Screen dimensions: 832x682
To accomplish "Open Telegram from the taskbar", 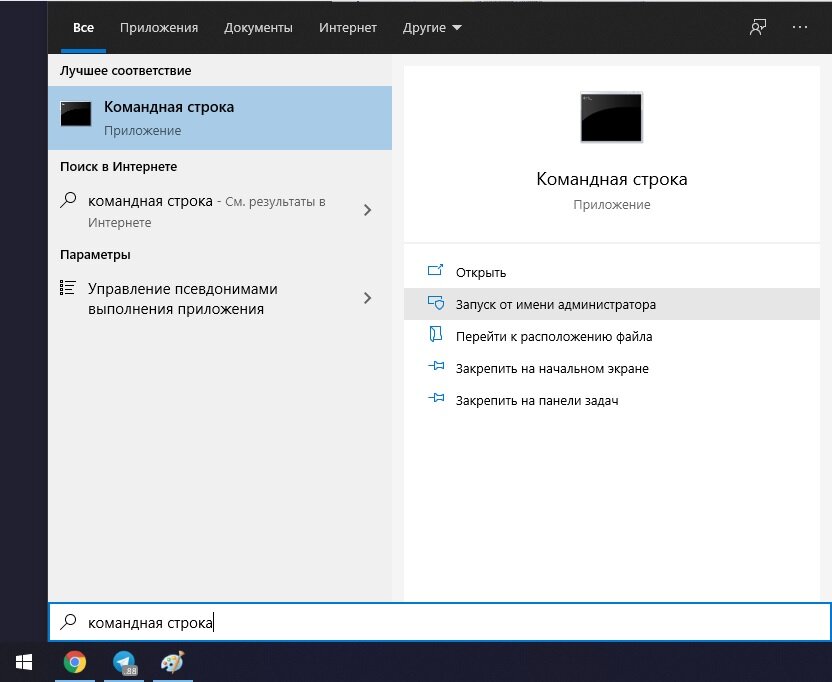I will click(124, 662).
